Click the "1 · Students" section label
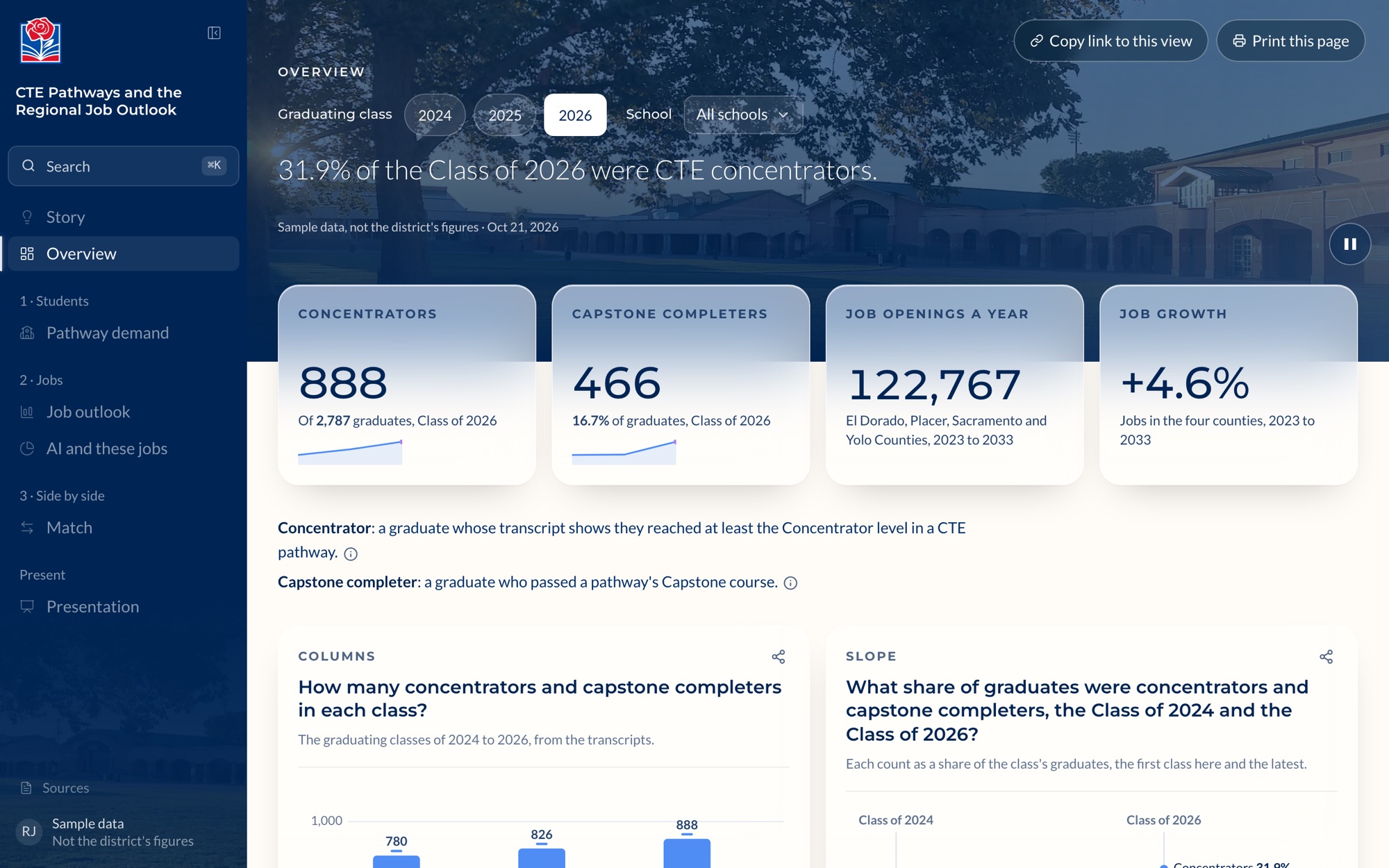This screenshot has width=1389, height=868. (x=54, y=301)
